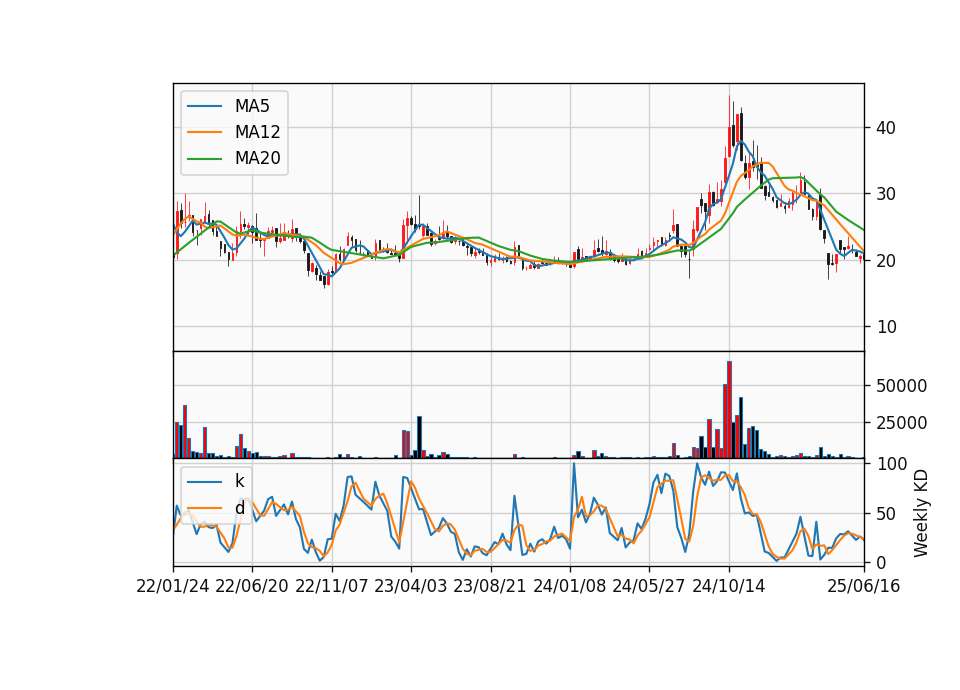This screenshot has width=960, height=690.
Task: Click the MA5 legend label
Action: (252, 106)
